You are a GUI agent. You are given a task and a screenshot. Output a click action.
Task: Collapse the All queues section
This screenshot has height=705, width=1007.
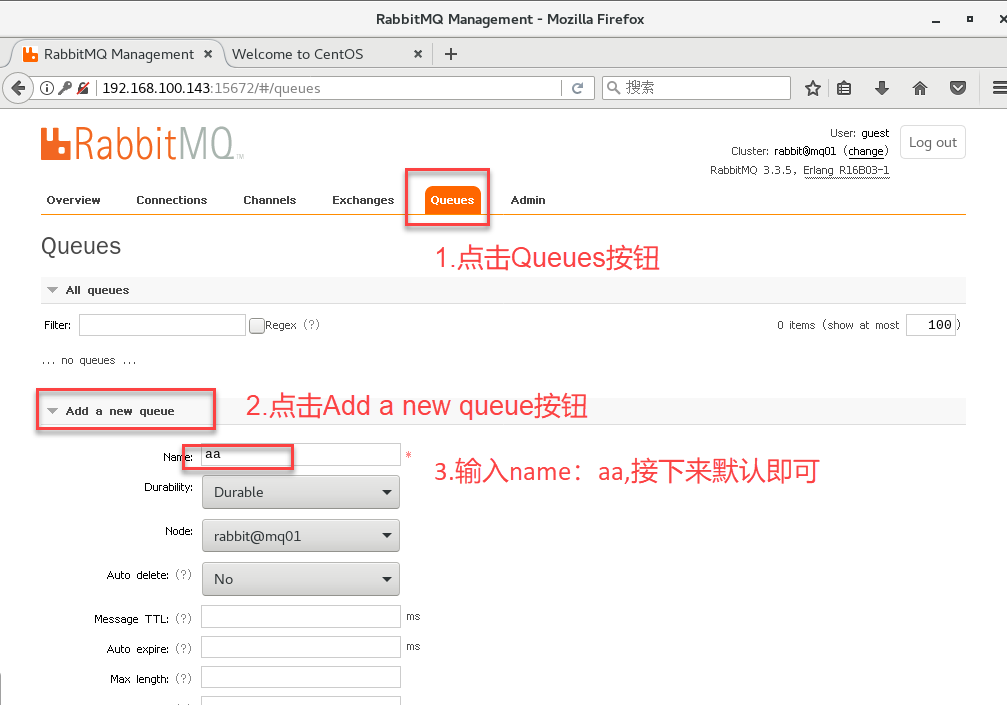tap(52, 289)
